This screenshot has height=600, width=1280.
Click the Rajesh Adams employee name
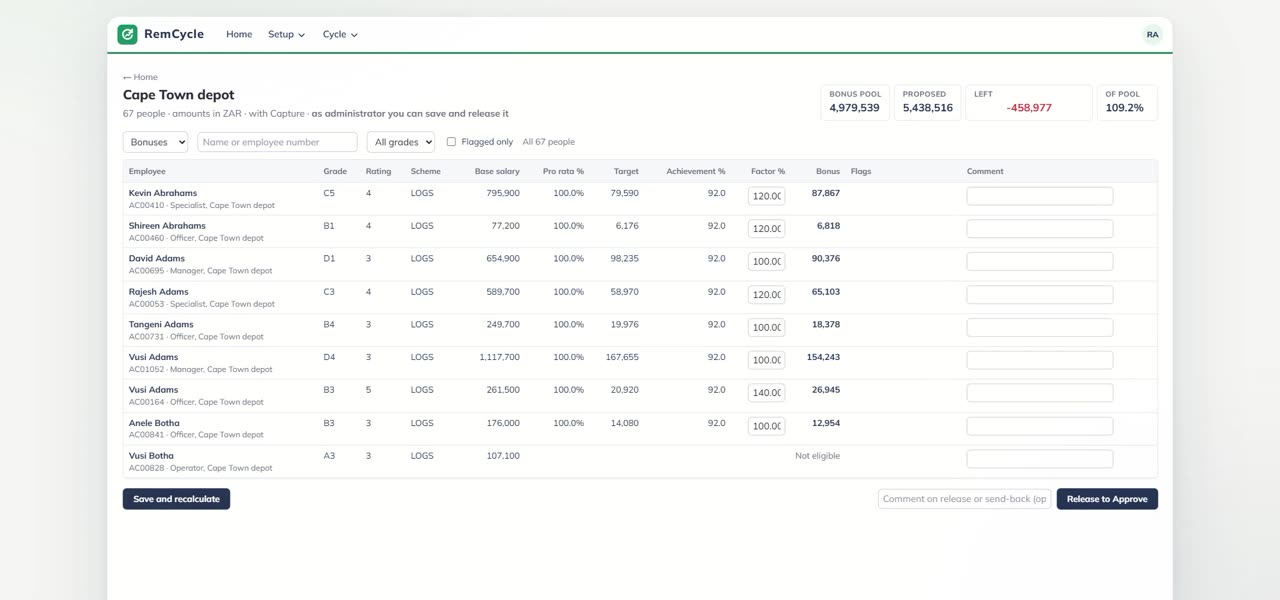pyautogui.click(x=159, y=292)
